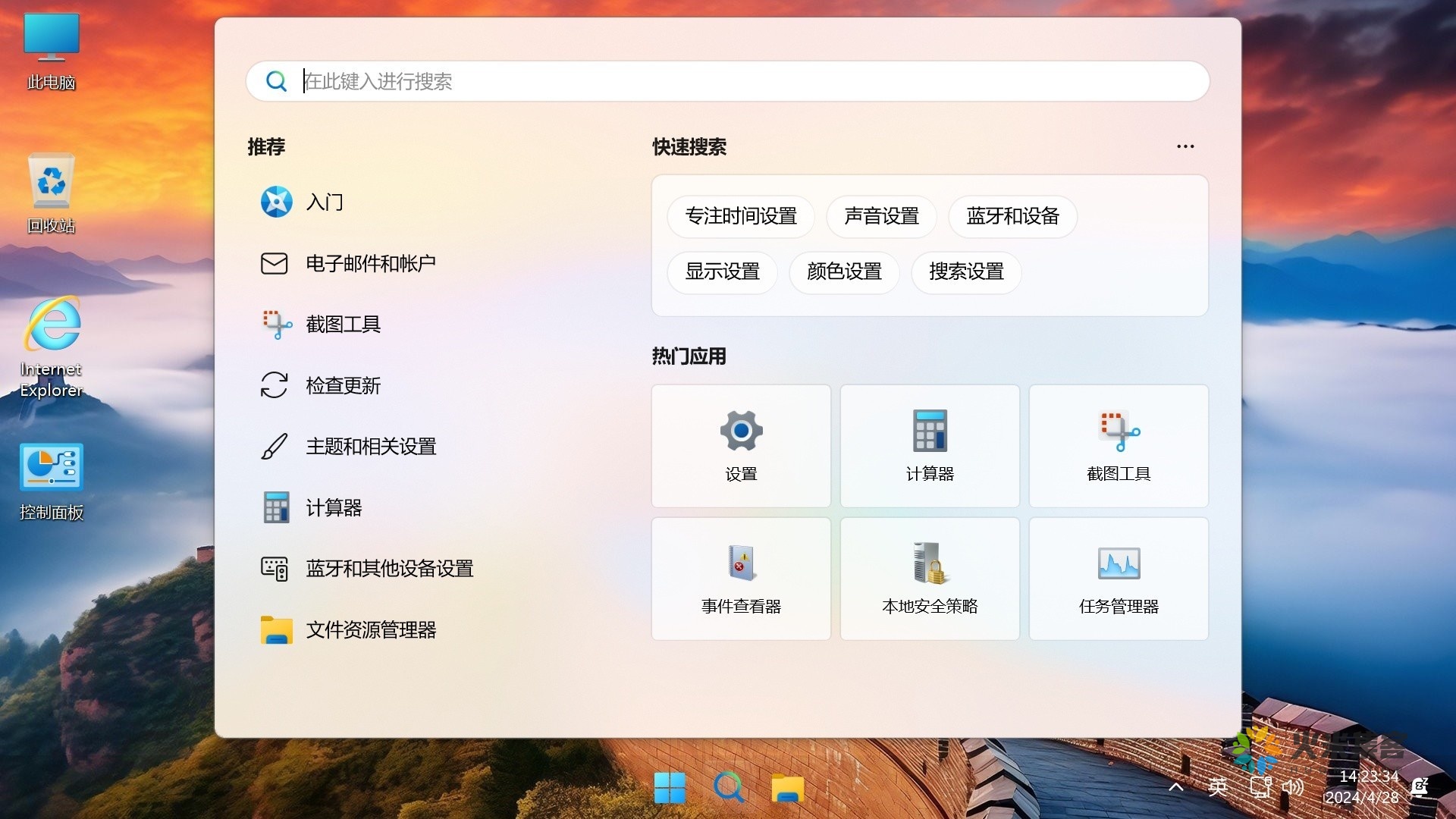Expand hidden icons in the system tray
The height and width of the screenshot is (819, 1456).
pyautogui.click(x=1176, y=787)
